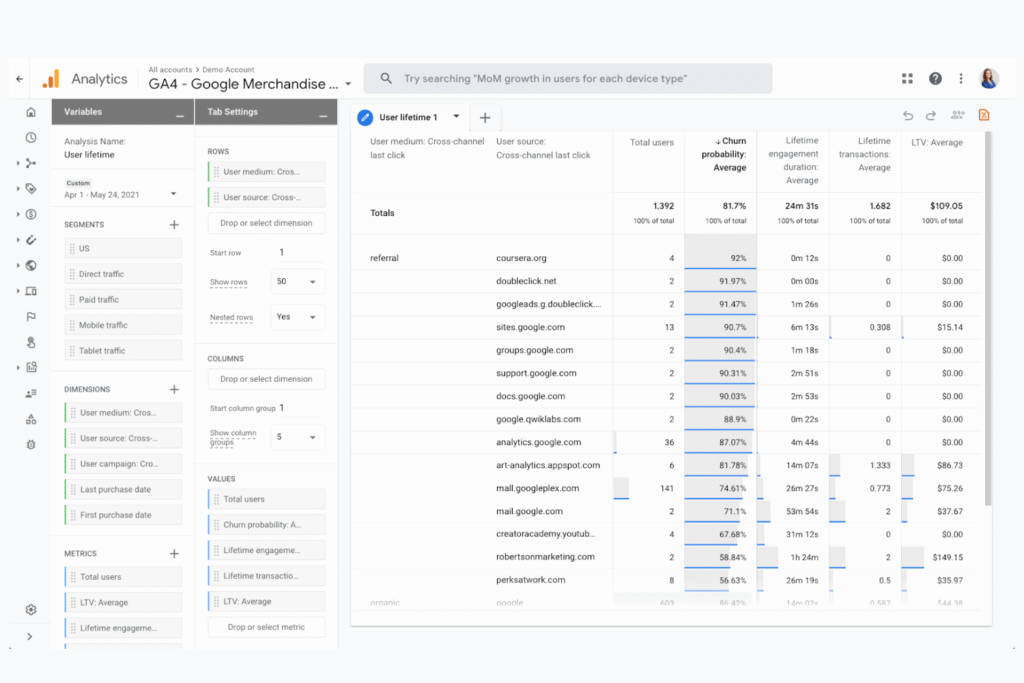Open the Demographics globe icon in the sidebar
The width and height of the screenshot is (1024, 683).
(x=31, y=265)
